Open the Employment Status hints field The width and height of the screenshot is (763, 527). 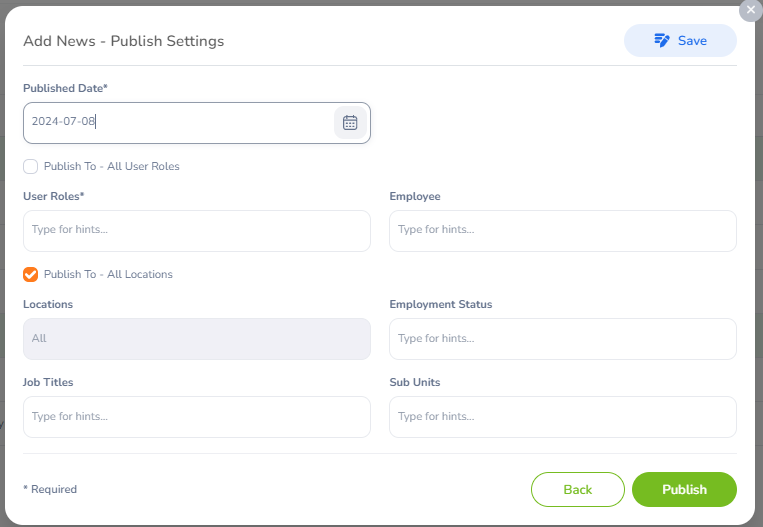click(x=562, y=339)
